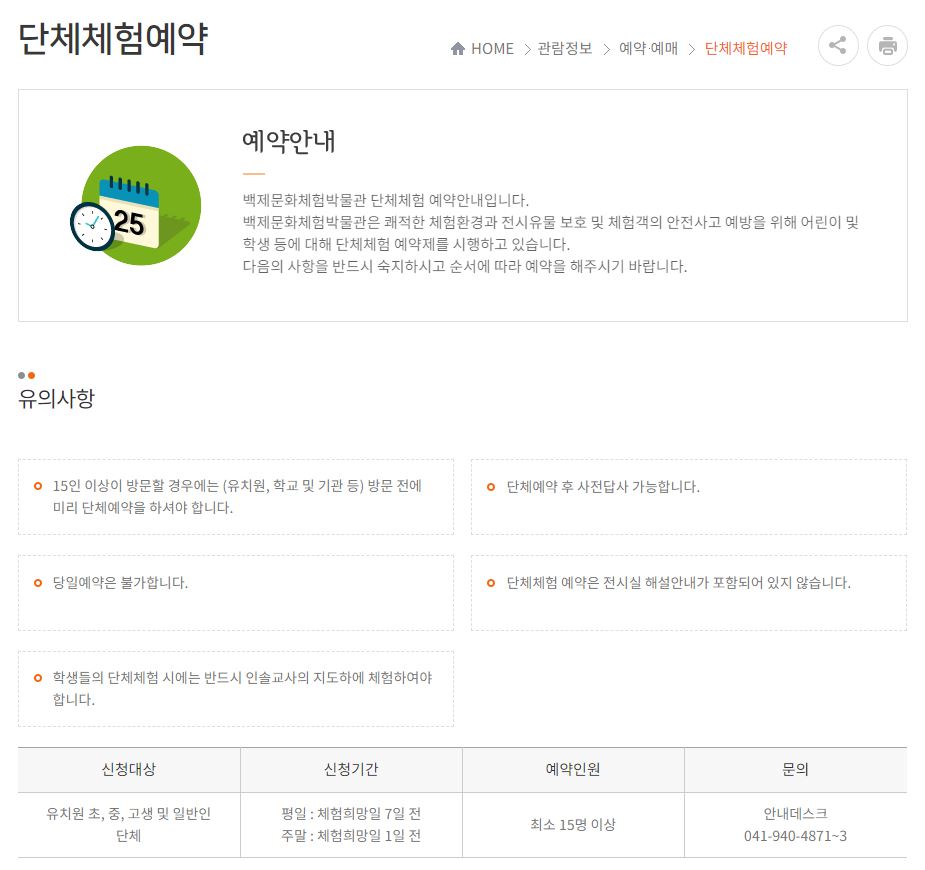Viewport: 925px width, 870px height.
Task: Select the notice 당일예약은 불가합니다
Action: point(236,593)
